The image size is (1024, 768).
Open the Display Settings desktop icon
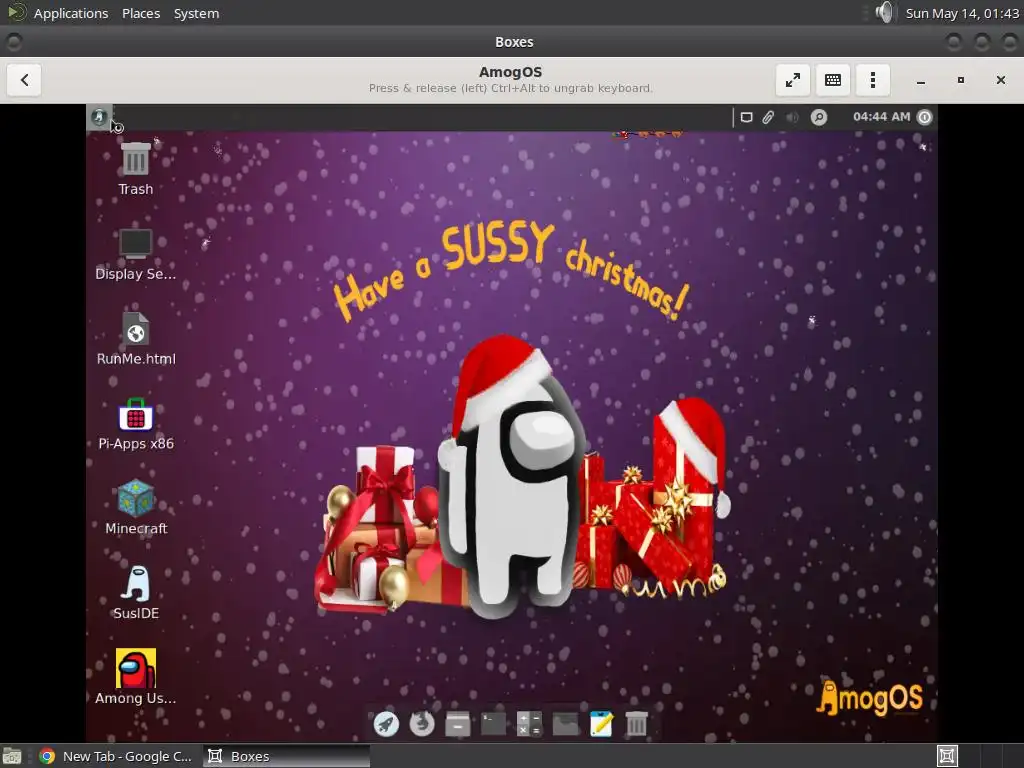(135, 244)
